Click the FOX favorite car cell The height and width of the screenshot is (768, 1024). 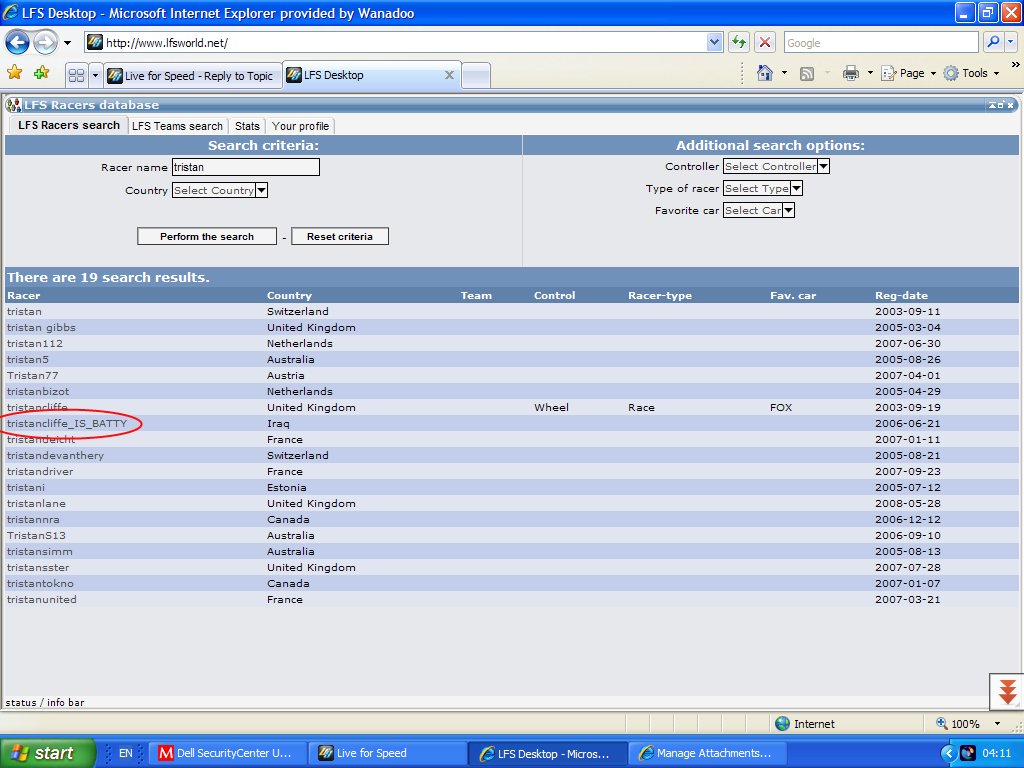coord(781,408)
